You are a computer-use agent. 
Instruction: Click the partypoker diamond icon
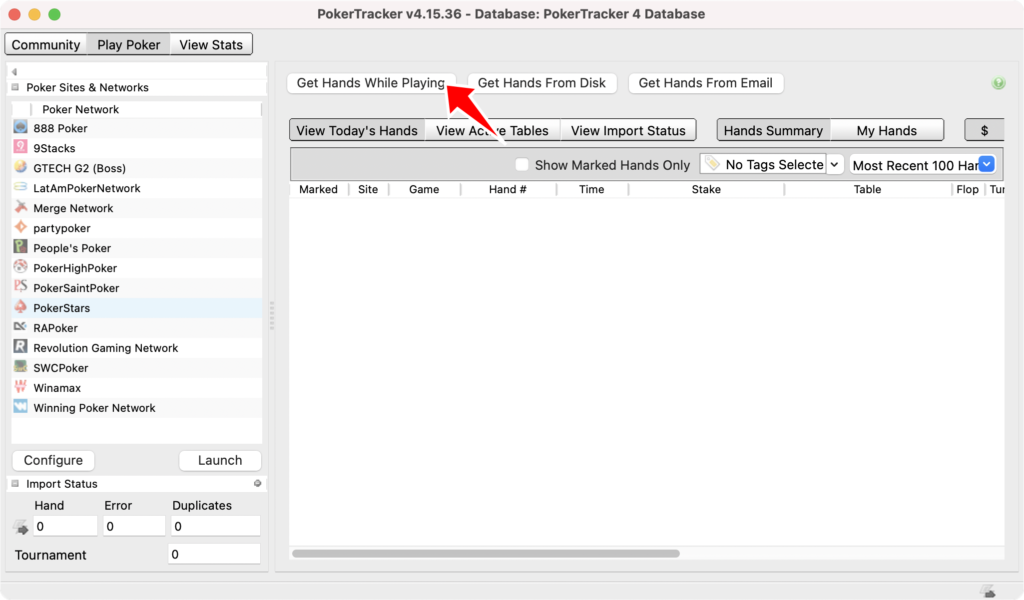(21, 227)
